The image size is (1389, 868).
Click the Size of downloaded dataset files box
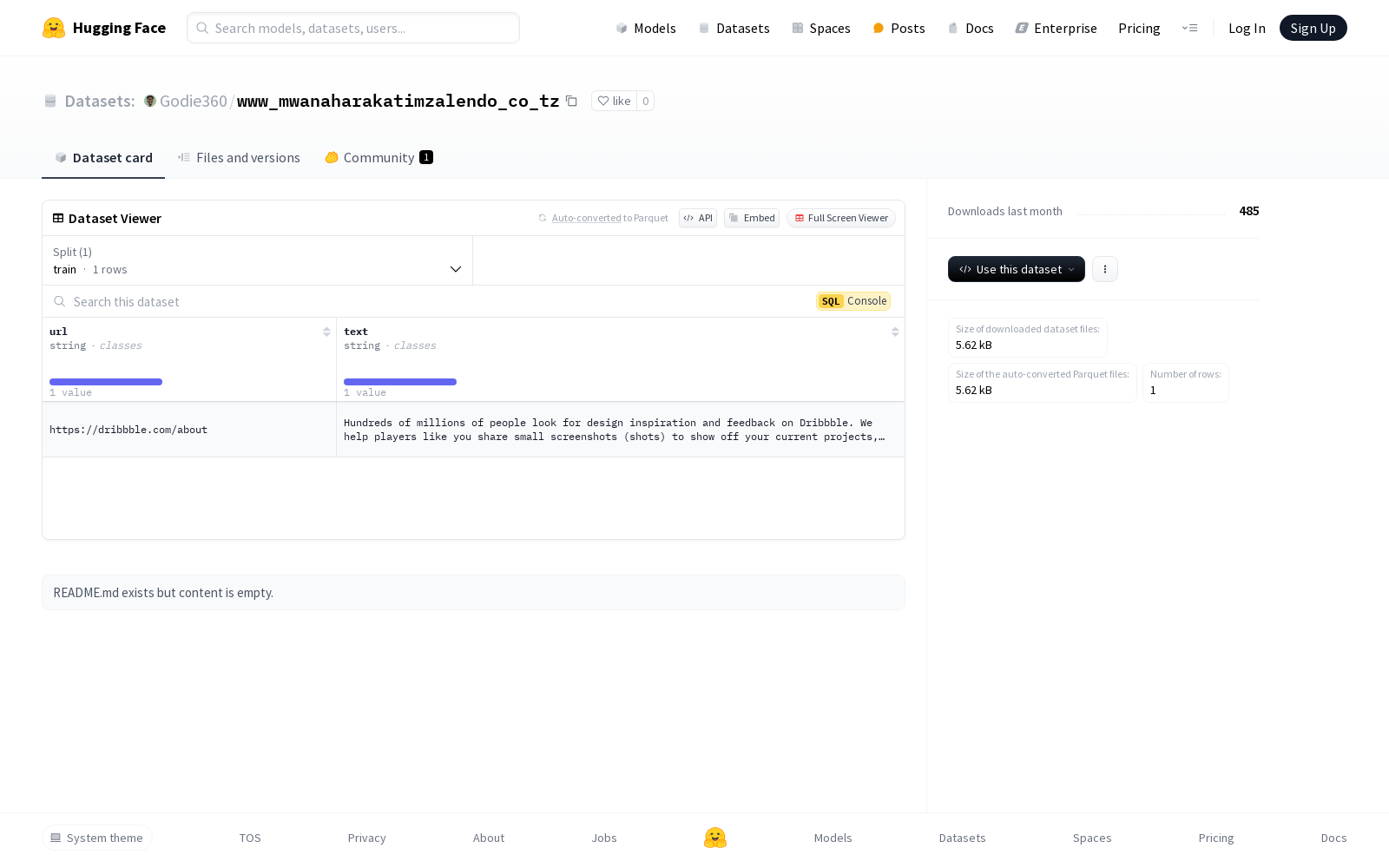point(1028,337)
